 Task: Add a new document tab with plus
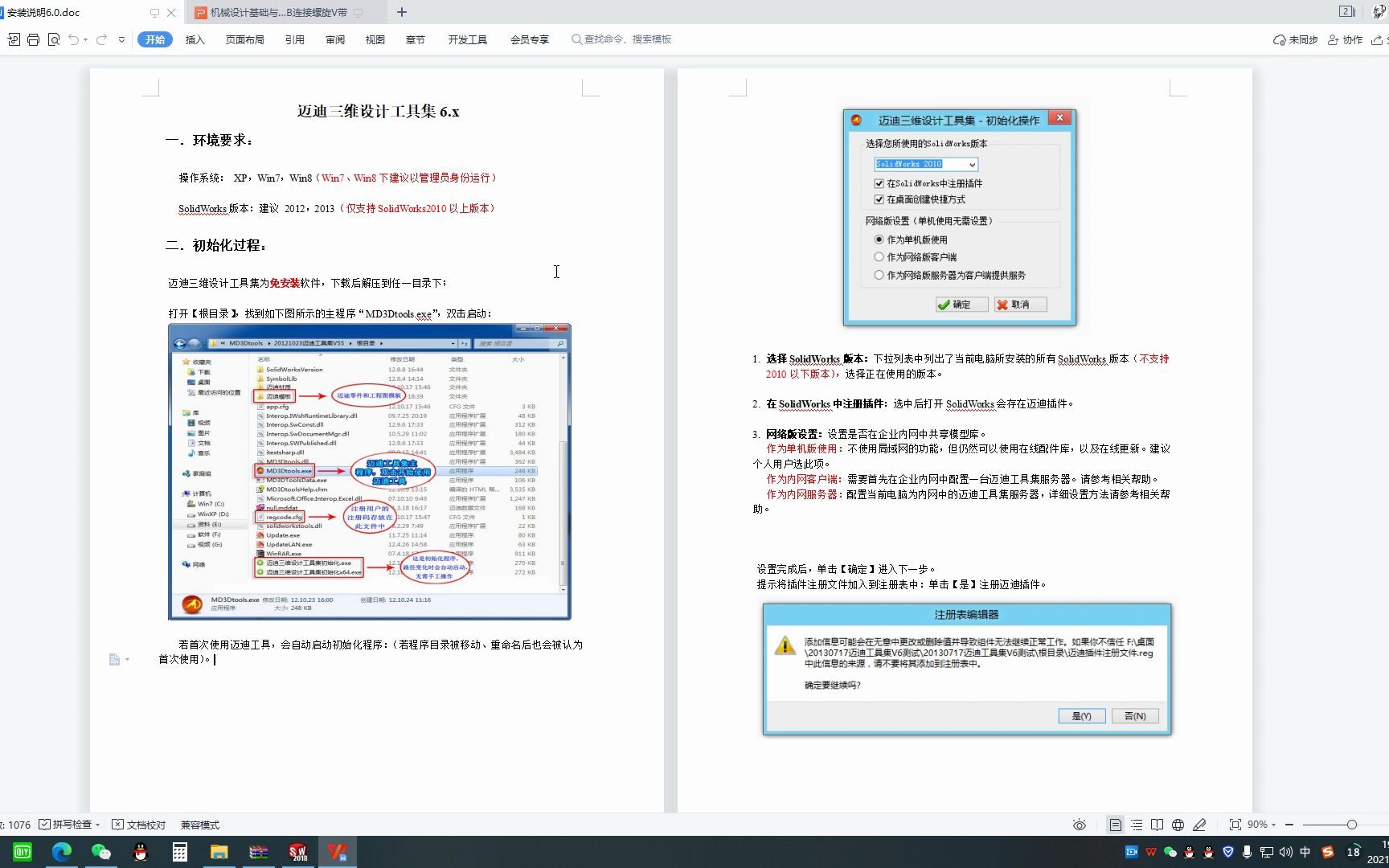(x=402, y=12)
